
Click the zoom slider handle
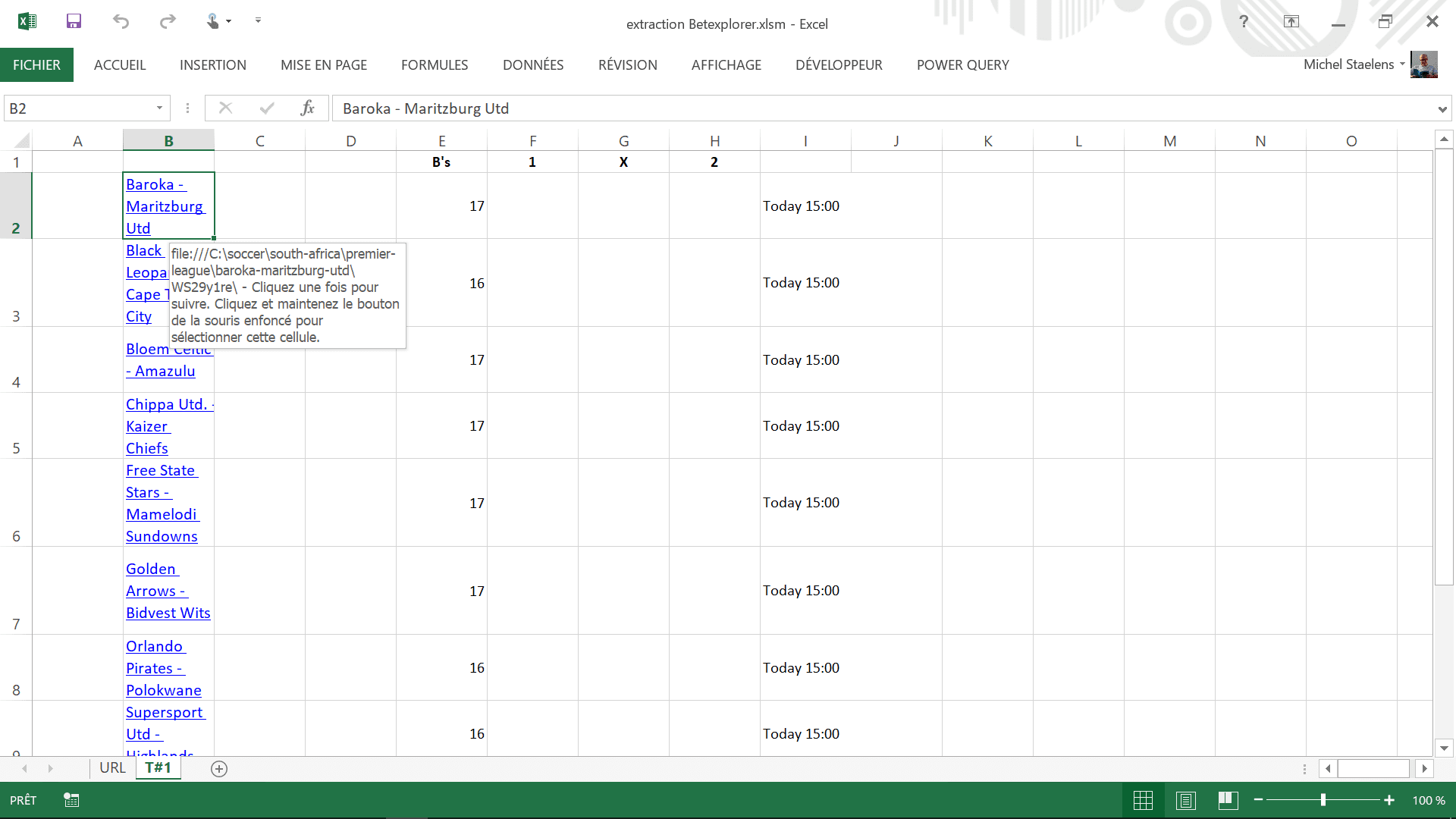pos(1323,800)
